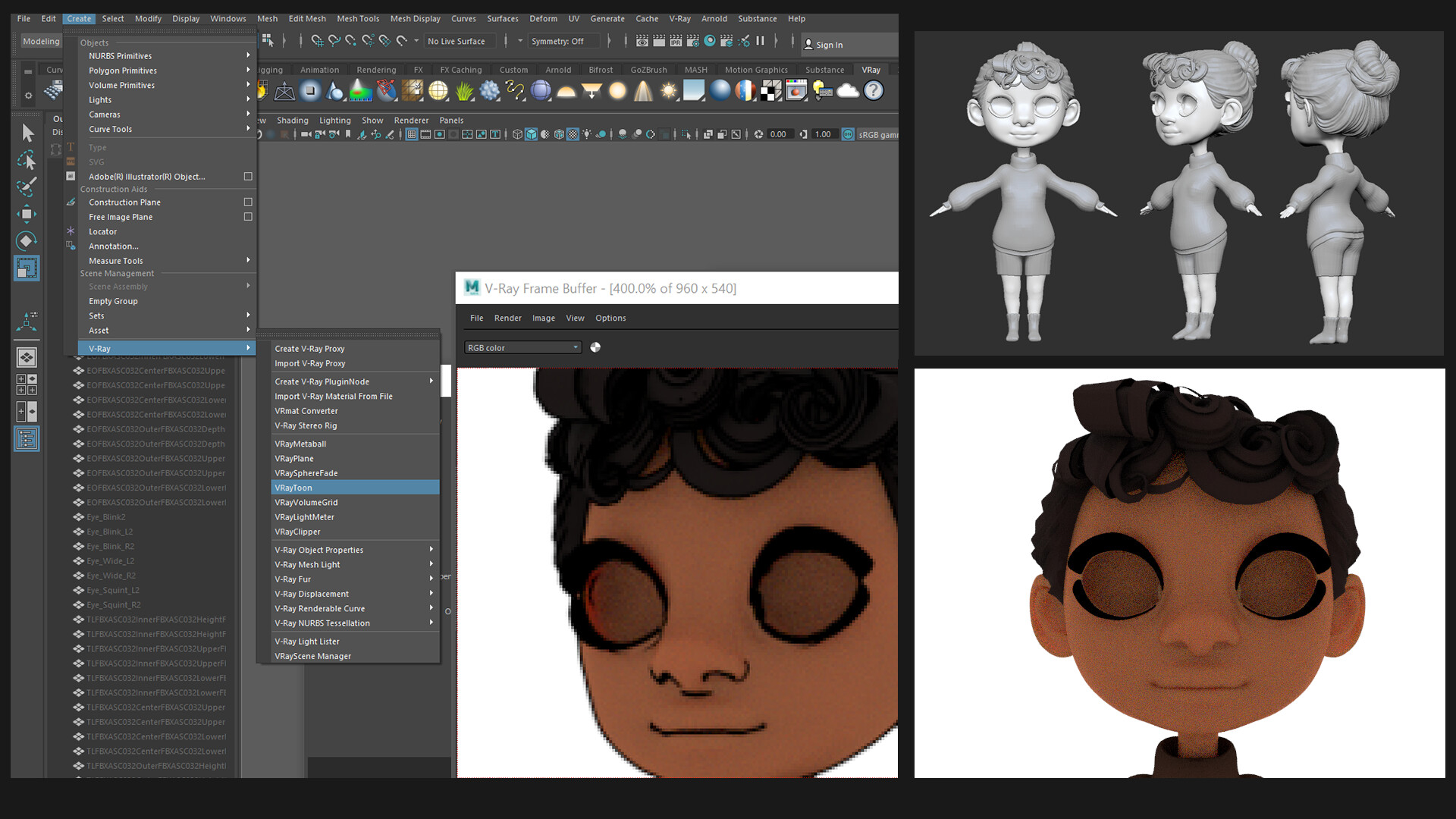Open the IPR render icon
This screenshot has height=819, width=1456.
tap(676, 41)
